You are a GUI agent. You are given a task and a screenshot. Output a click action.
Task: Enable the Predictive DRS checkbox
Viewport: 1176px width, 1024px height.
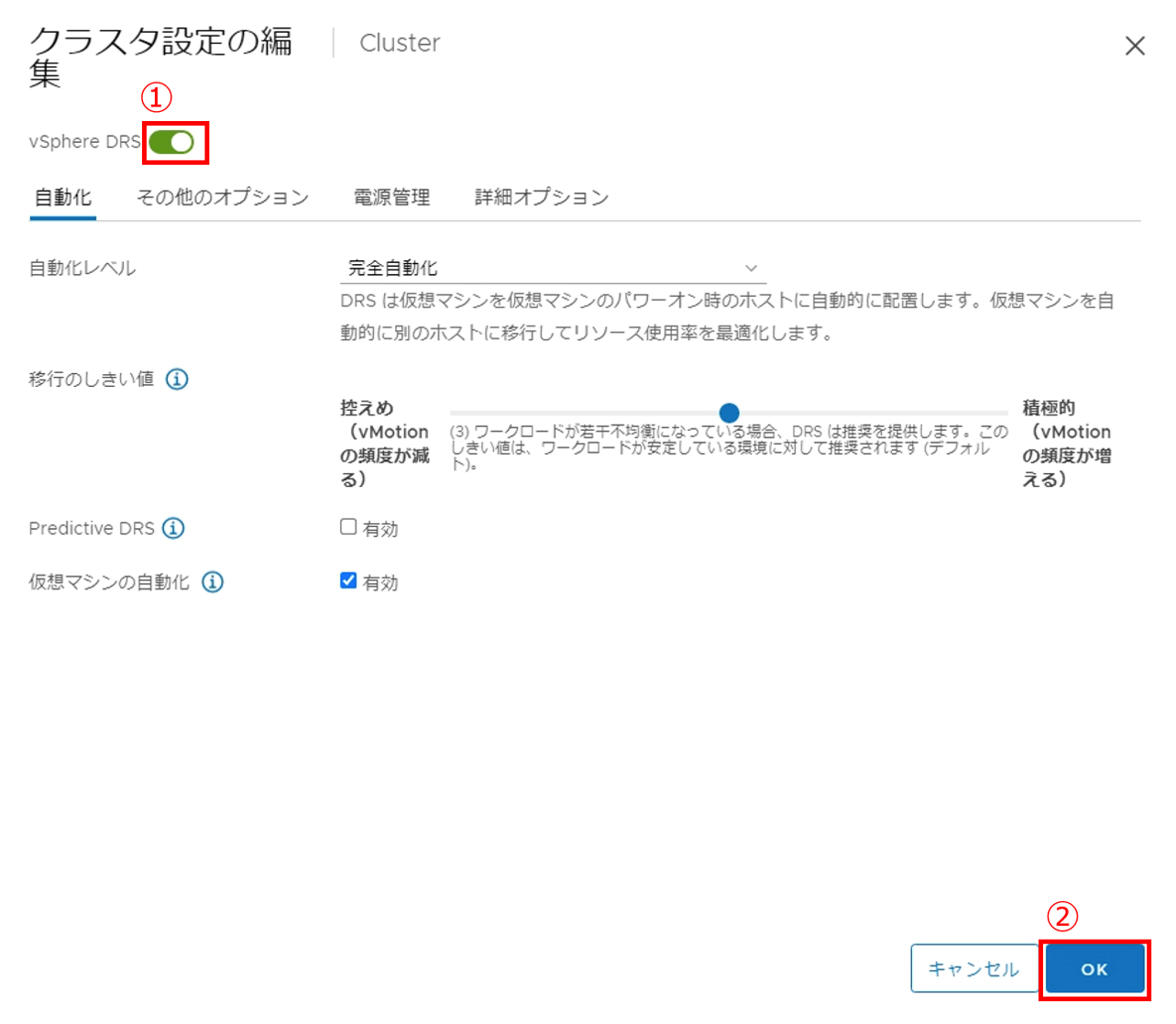(x=348, y=527)
